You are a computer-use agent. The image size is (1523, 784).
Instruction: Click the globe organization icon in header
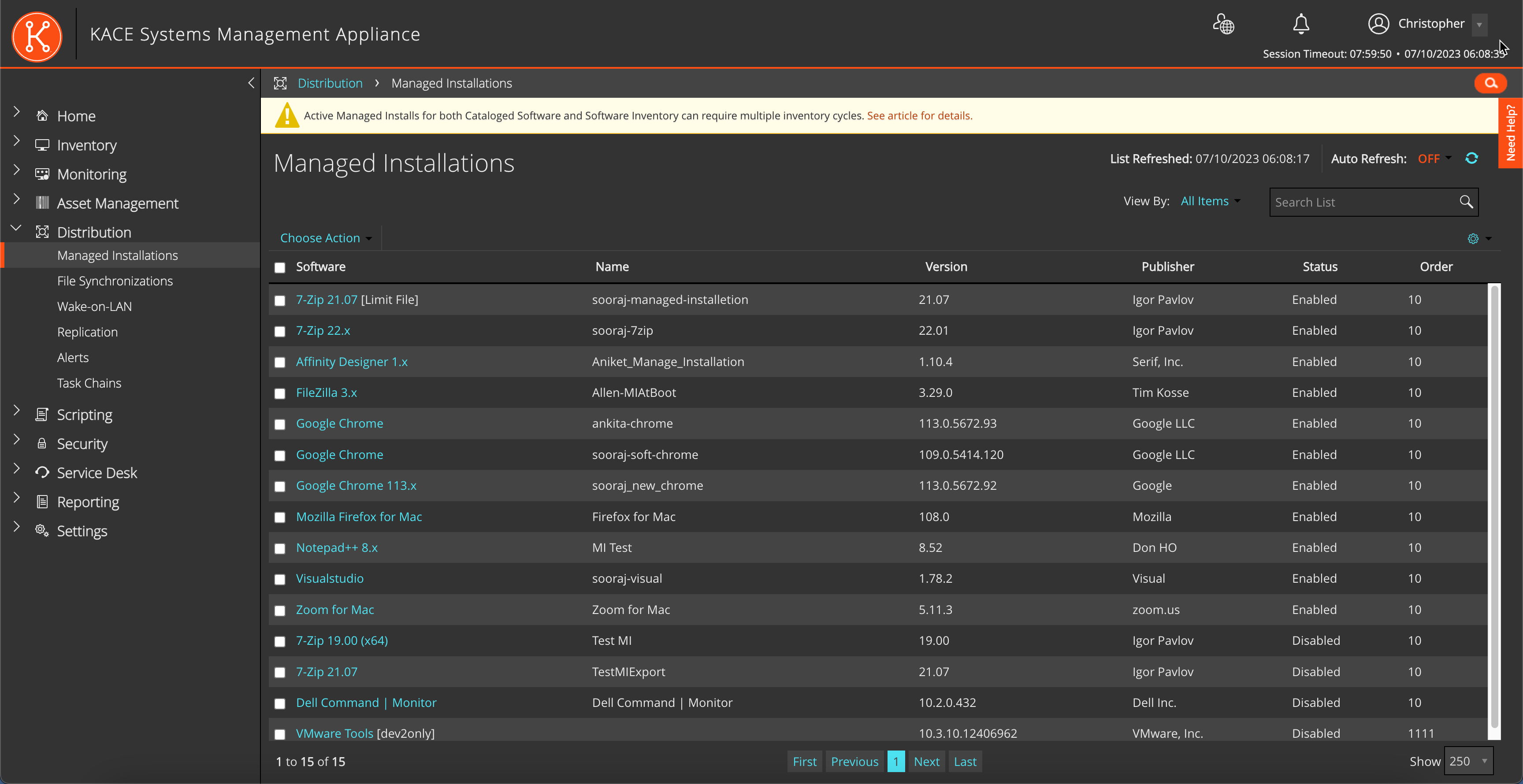click(1223, 24)
